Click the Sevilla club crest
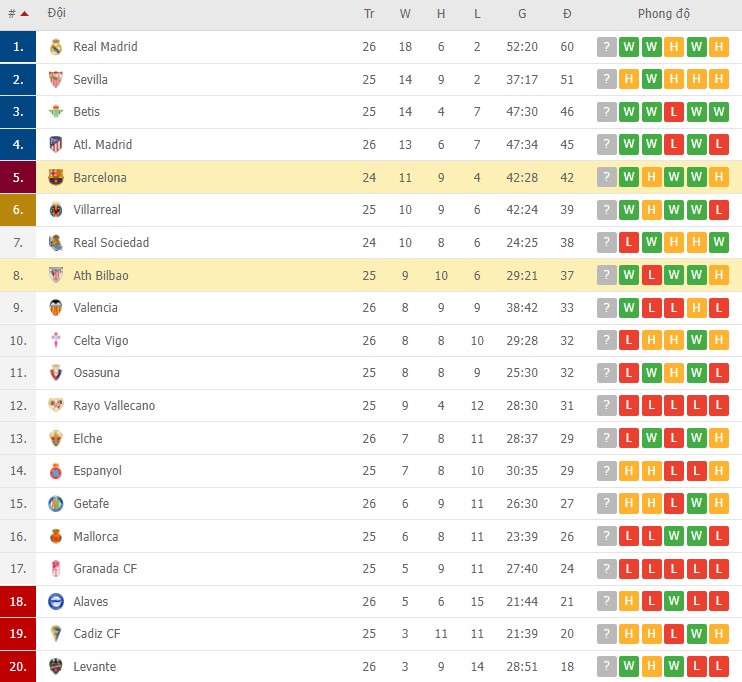742x682 pixels. coord(56,80)
